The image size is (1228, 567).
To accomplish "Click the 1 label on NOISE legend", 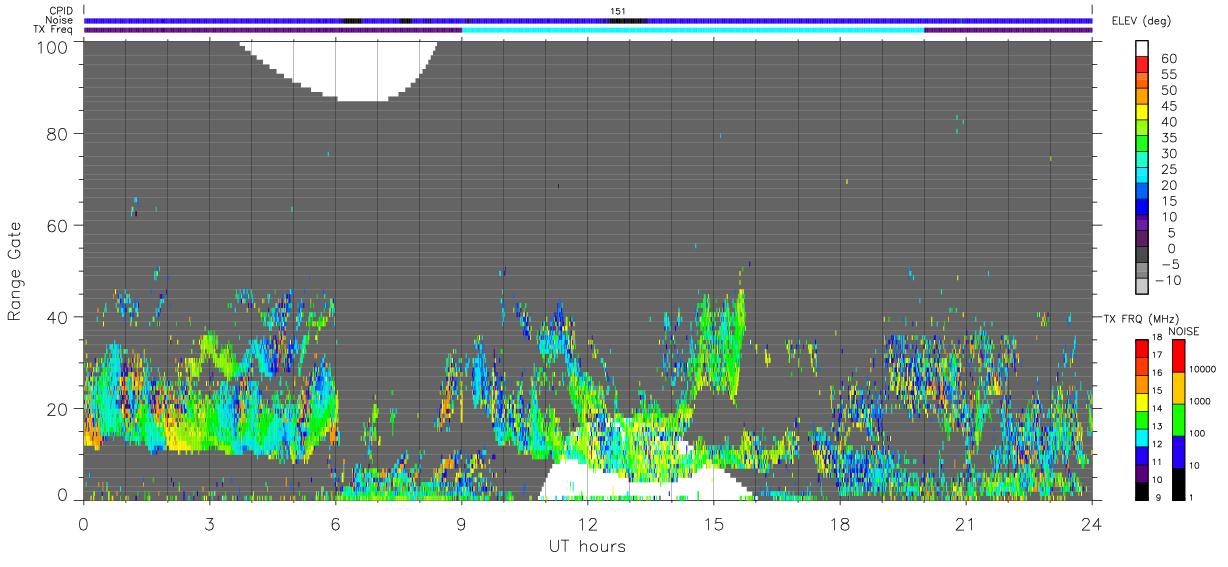I will [x=1191, y=498].
